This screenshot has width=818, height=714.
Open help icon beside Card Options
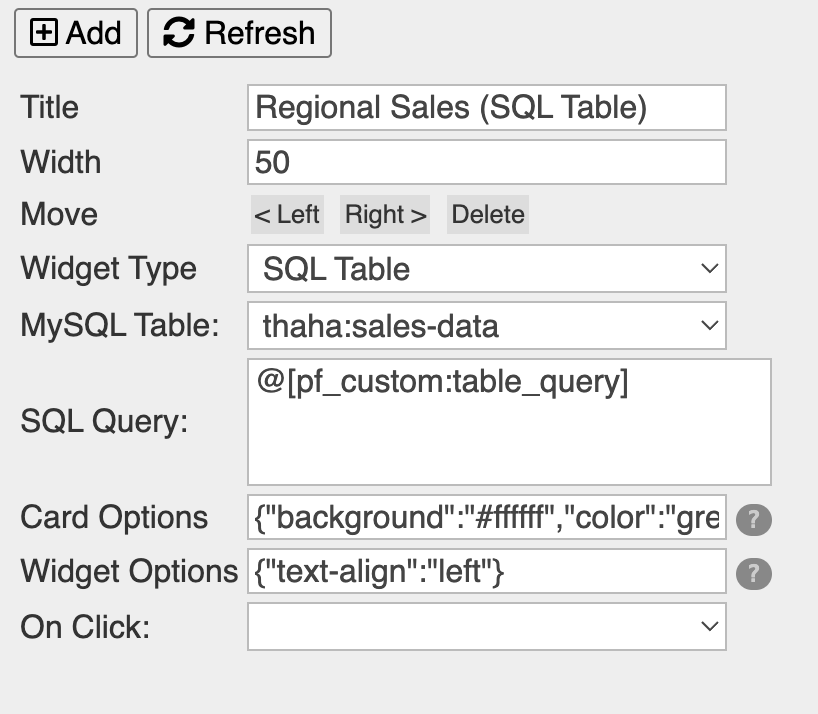(754, 520)
